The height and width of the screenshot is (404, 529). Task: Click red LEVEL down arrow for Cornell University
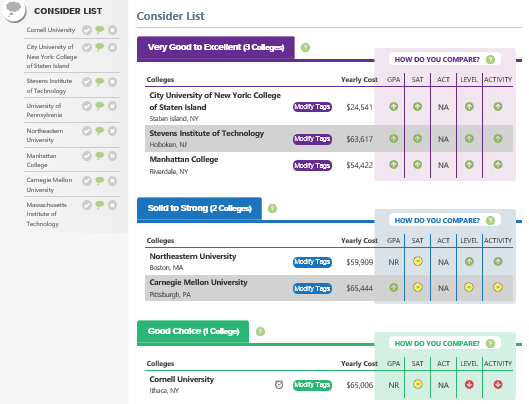(x=469, y=384)
